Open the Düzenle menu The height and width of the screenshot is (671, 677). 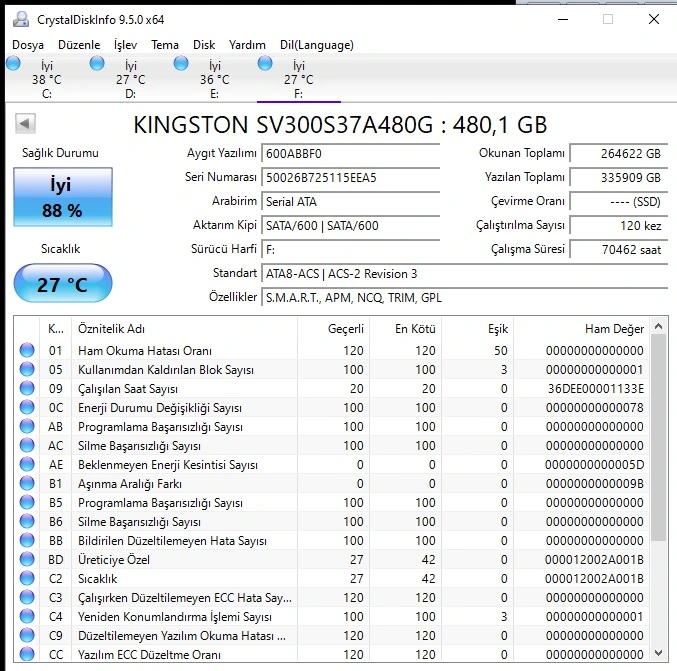(79, 45)
